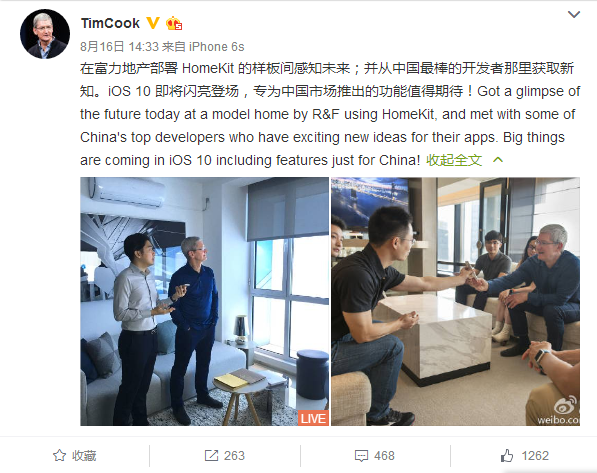This screenshot has height=473, width=597.
Task: Click the 1262 like count
Action: click(x=535, y=455)
